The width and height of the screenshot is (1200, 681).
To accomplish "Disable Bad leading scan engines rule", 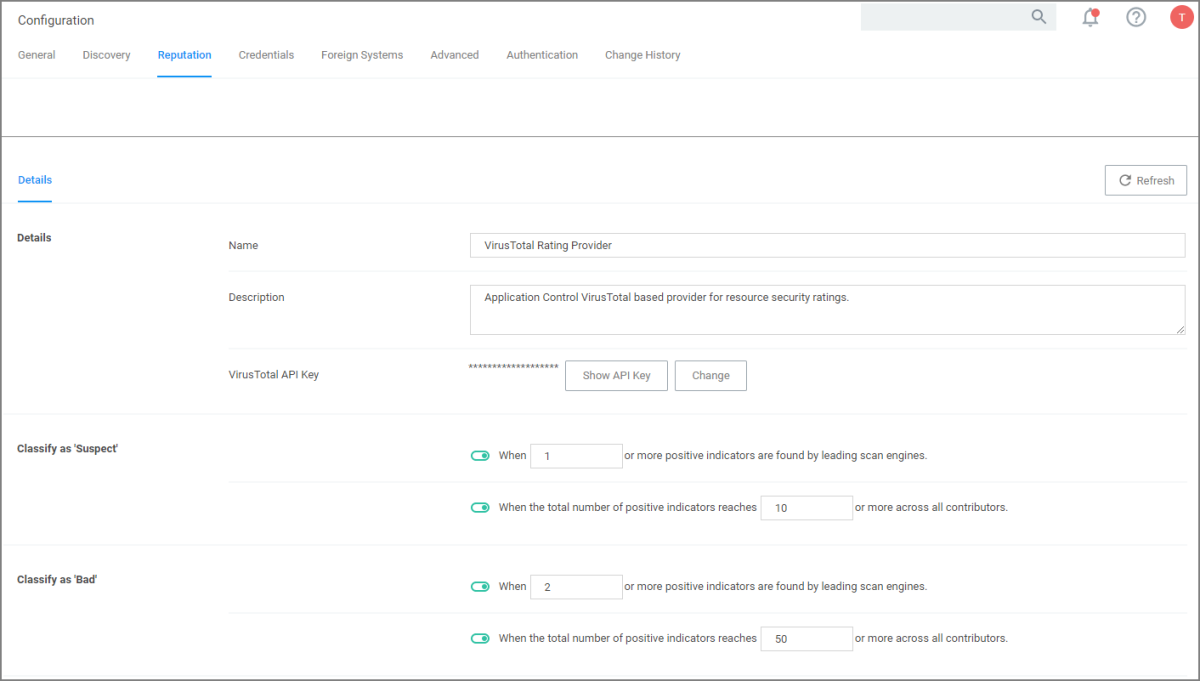I will [480, 587].
